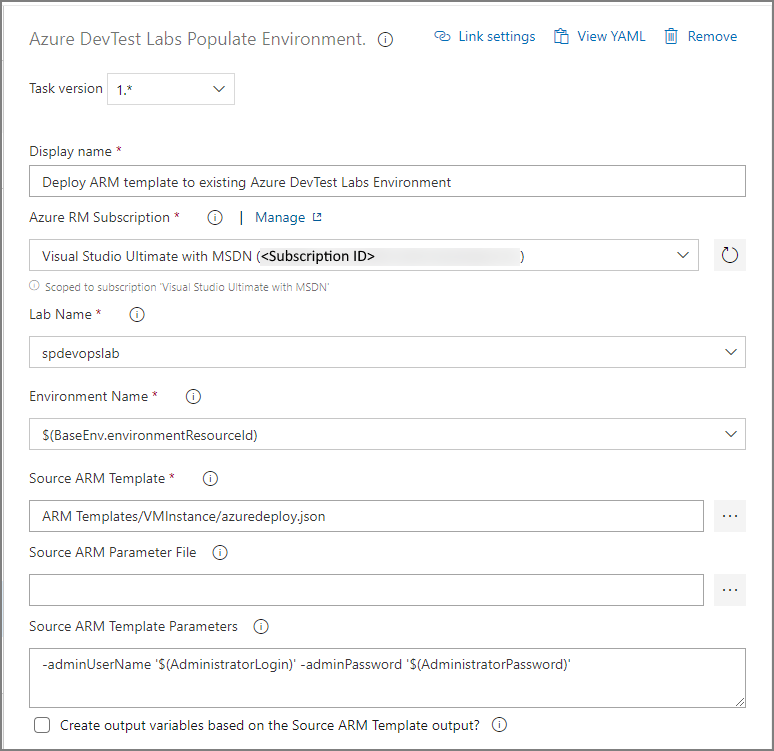The height and width of the screenshot is (751, 774).
Task: Click the textarea resize handle corner
Action: pyautogui.click(x=740, y=702)
